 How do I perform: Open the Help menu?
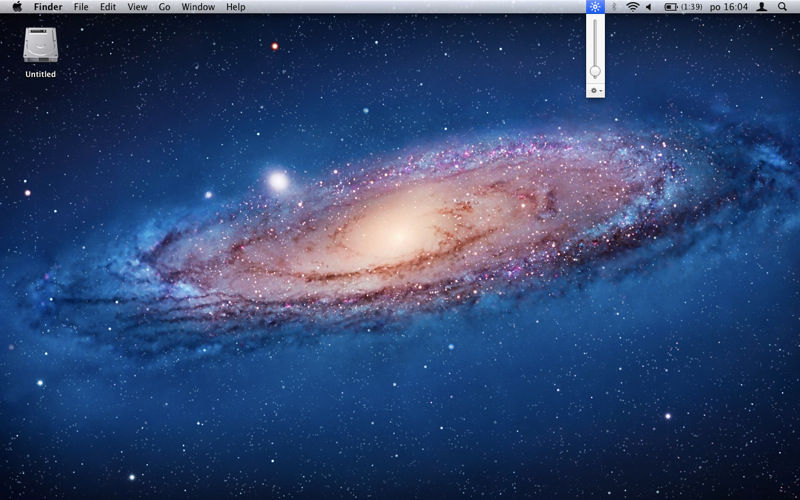point(236,7)
